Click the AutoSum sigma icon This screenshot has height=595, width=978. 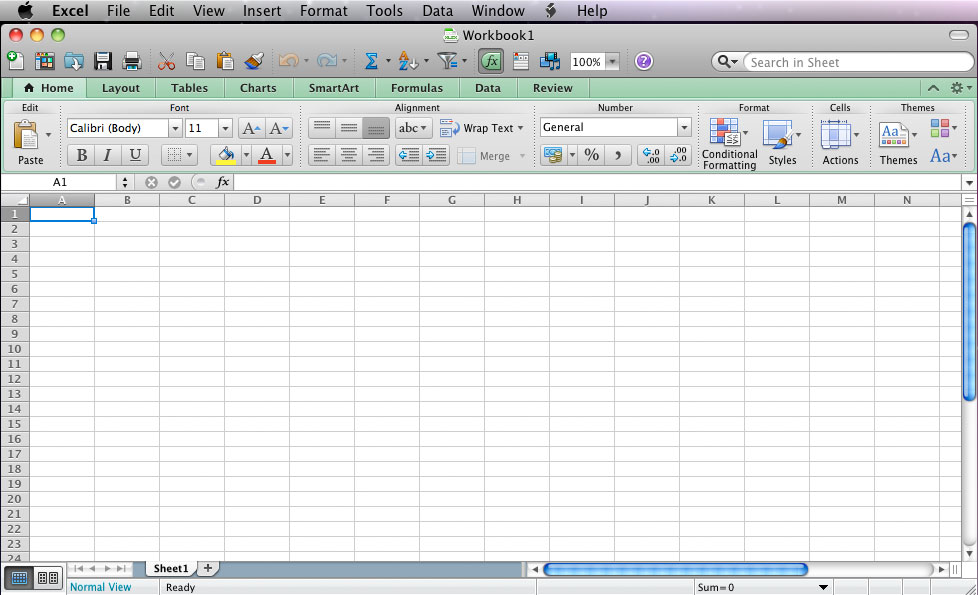pos(371,62)
